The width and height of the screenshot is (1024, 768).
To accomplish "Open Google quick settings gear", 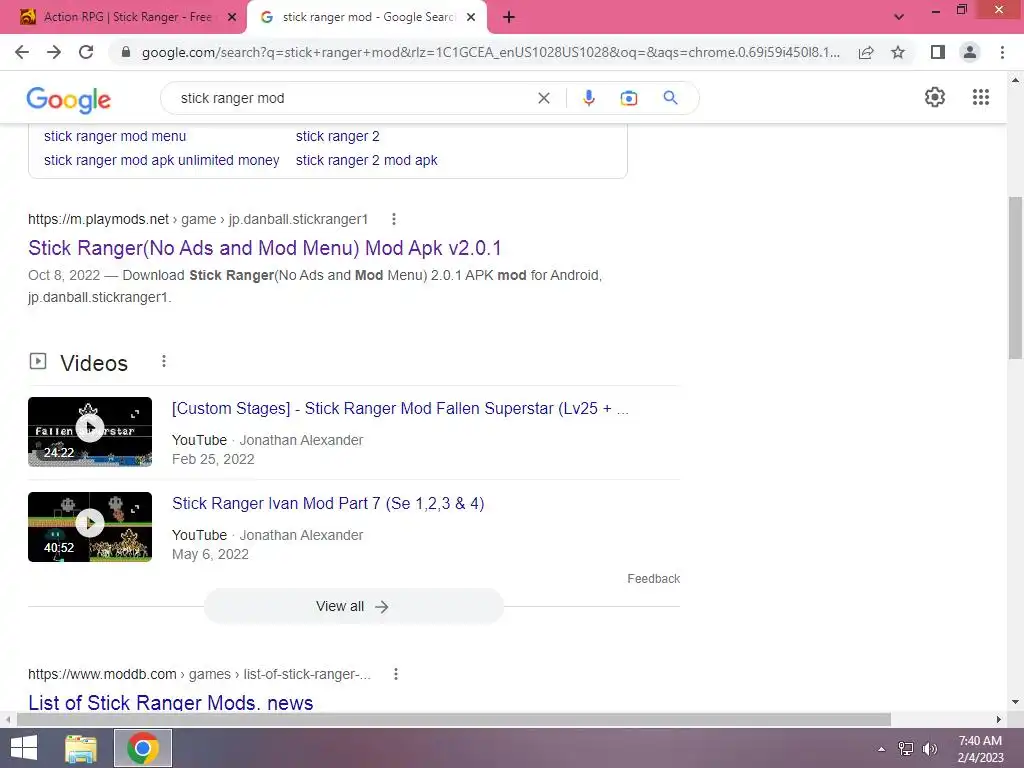I will click(x=935, y=97).
